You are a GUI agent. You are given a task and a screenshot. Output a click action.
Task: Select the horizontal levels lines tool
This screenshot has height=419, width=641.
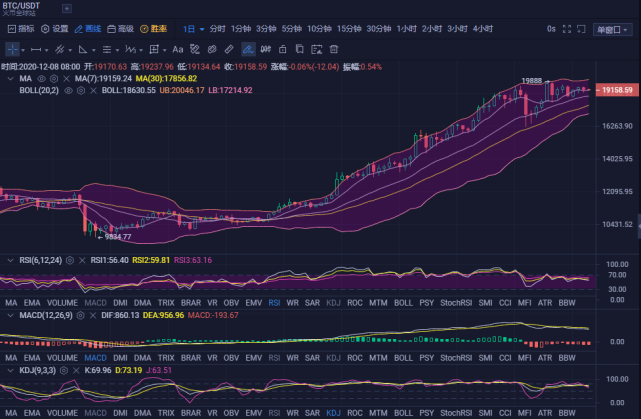tap(107, 49)
